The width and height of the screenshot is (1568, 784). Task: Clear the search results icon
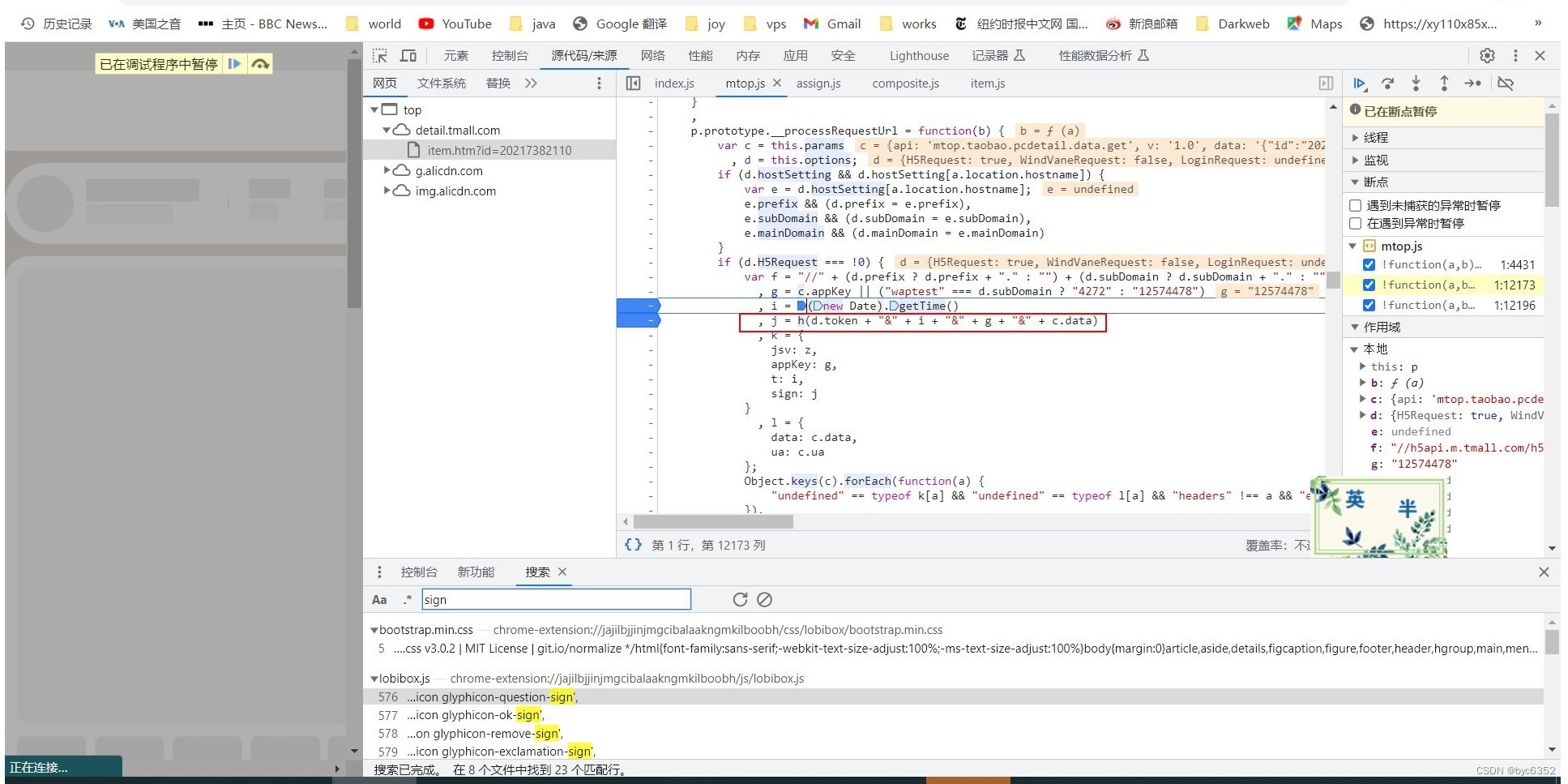pos(764,599)
